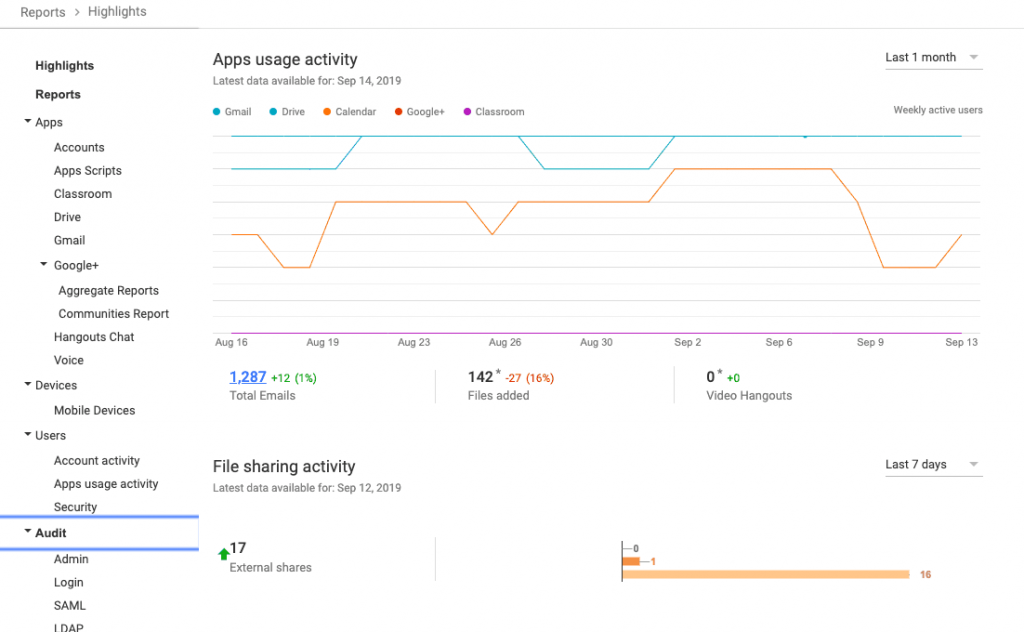Toggle the Calendar legend dot

pyautogui.click(x=327, y=112)
